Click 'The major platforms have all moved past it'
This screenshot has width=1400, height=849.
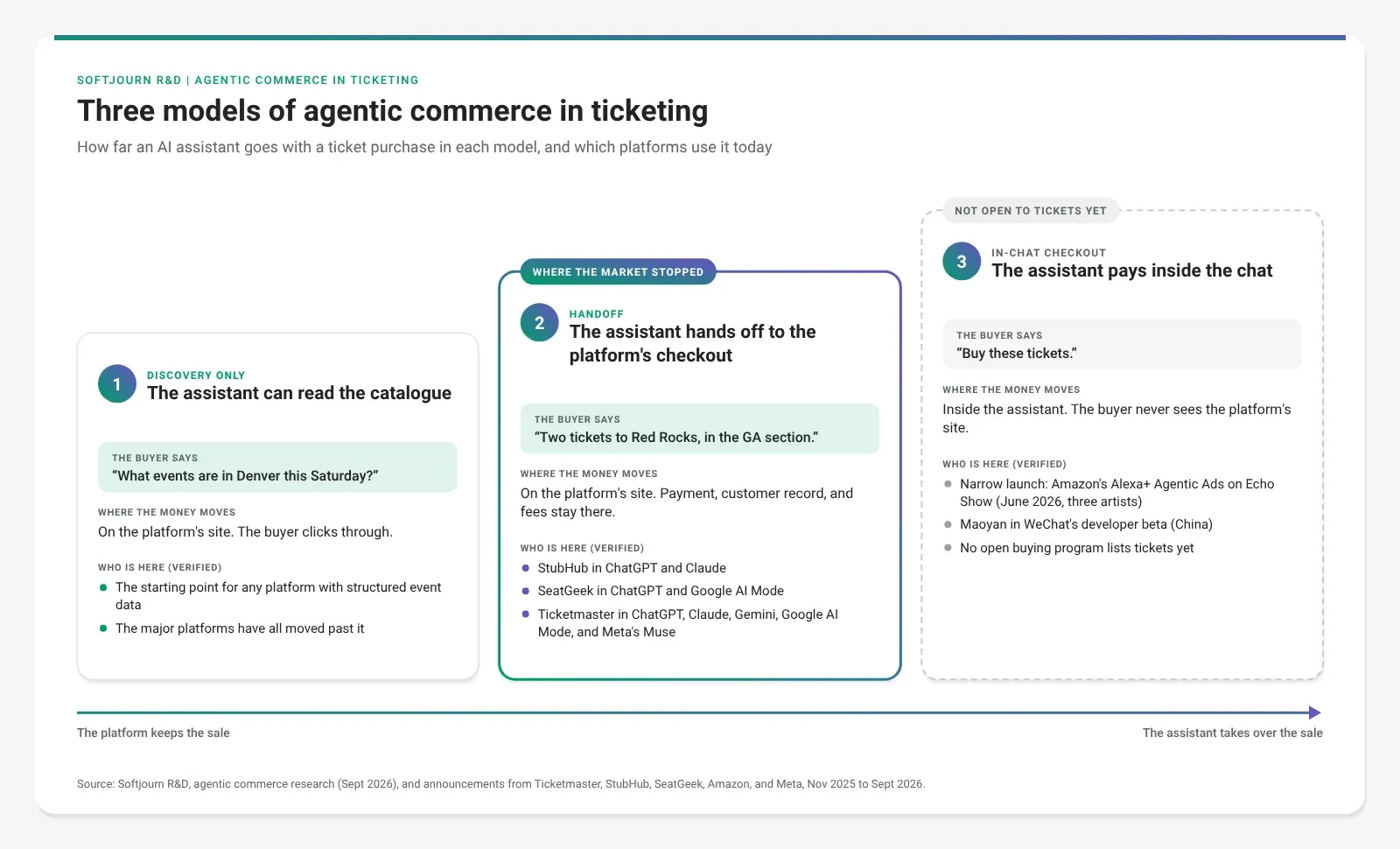click(240, 628)
